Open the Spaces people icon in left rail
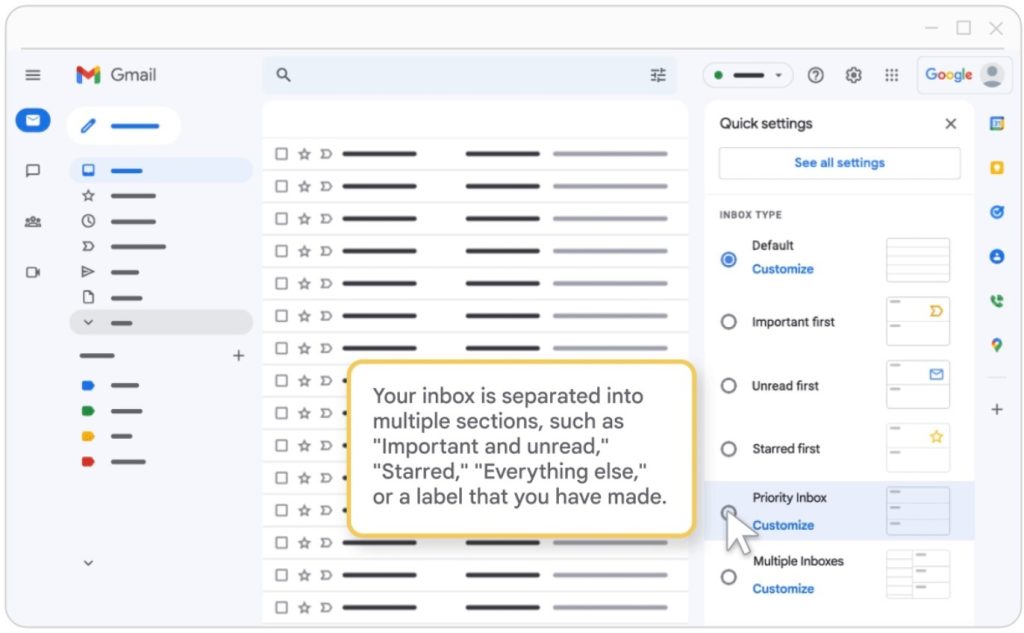This screenshot has height=633, width=1024. (33, 222)
